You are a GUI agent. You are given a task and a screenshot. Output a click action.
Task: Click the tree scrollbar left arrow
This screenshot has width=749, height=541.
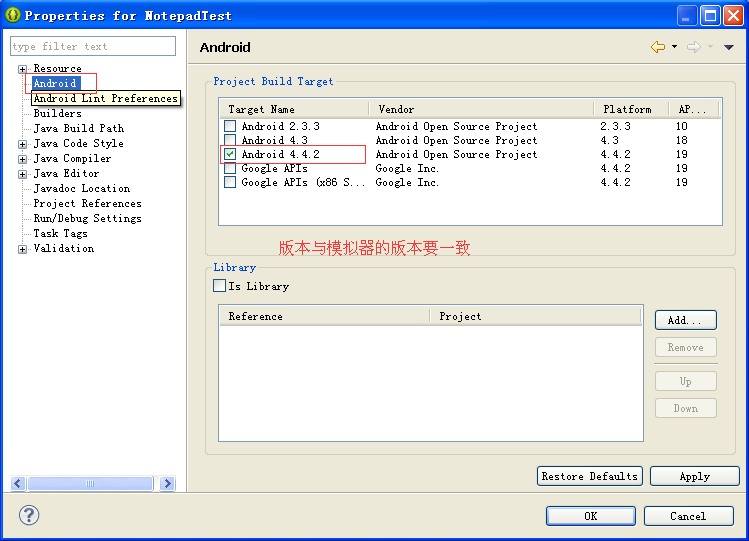18,483
